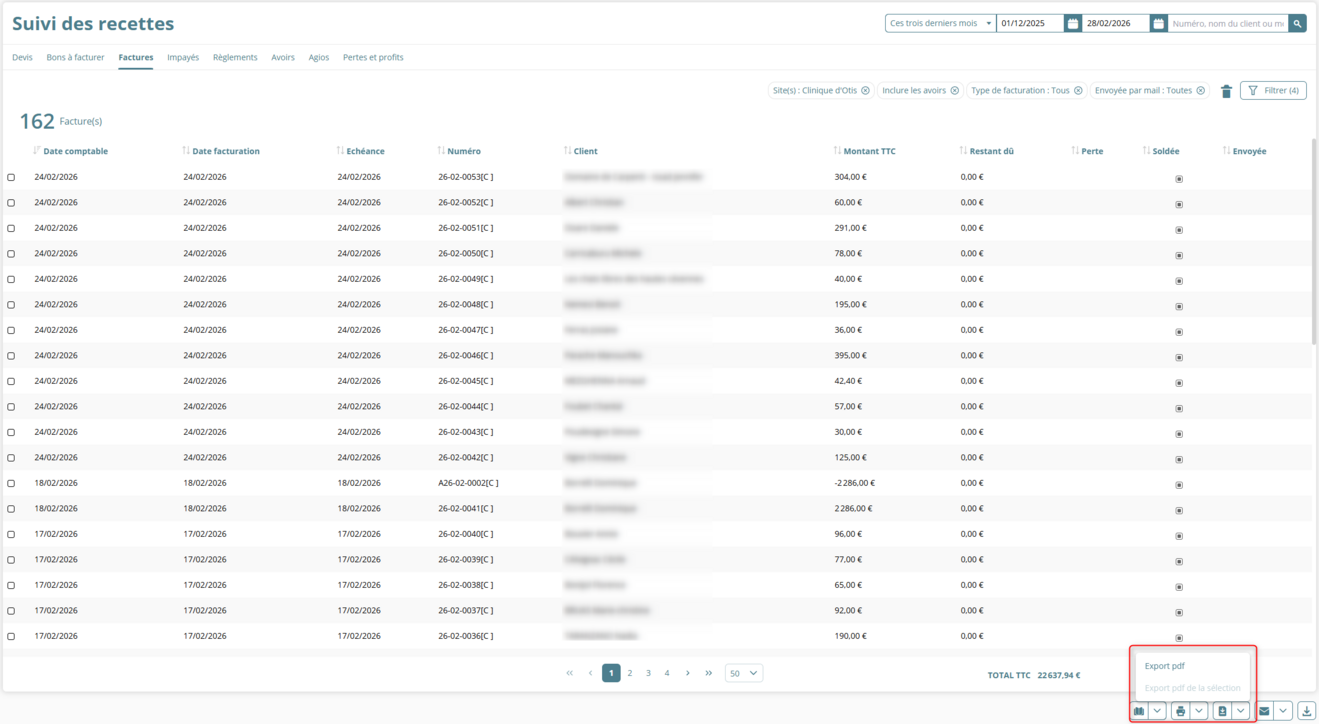The height and width of the screenshot is (724, 1319).
Task: Select the checkbox for invoice A26-02-0002
Action: click(11, 484)
